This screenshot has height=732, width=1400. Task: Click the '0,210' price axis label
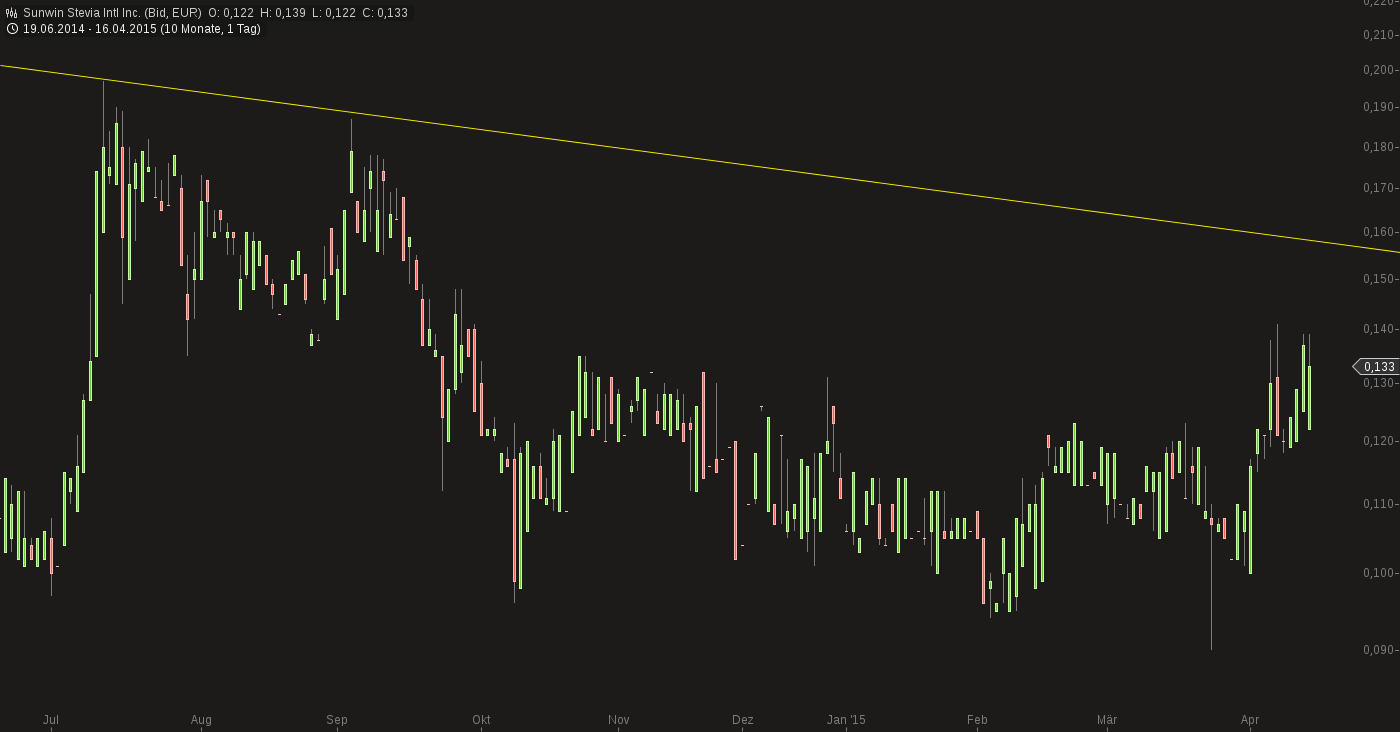click(1378, 35)
